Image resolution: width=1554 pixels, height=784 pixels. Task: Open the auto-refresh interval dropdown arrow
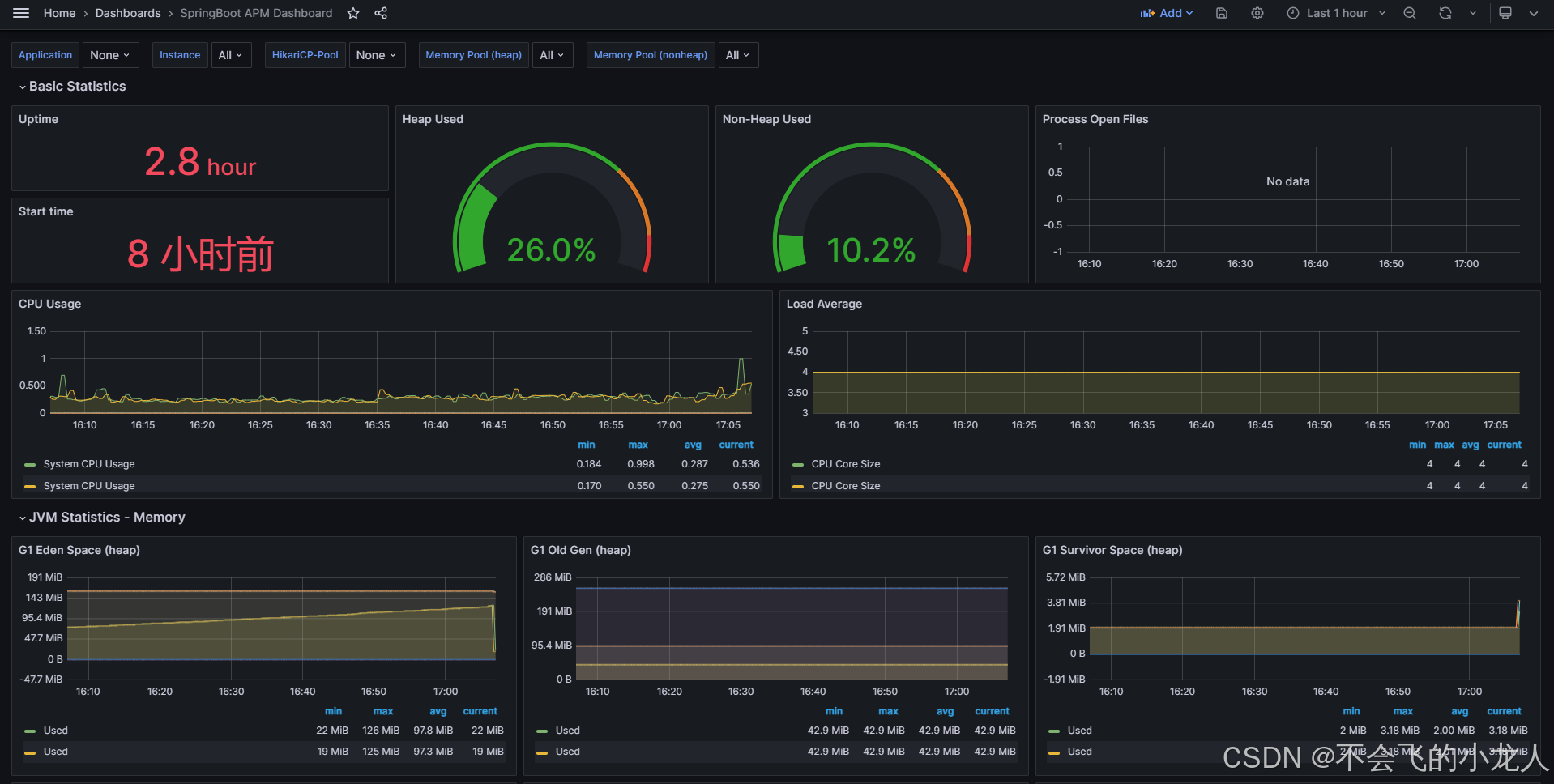pos(1473,13)
